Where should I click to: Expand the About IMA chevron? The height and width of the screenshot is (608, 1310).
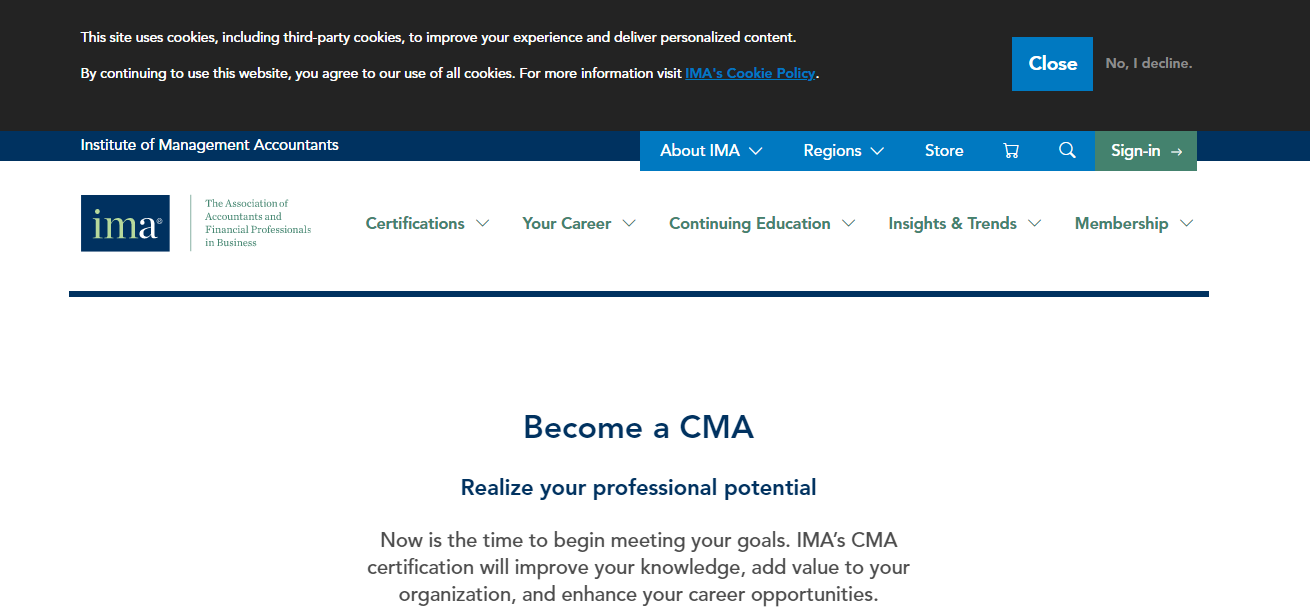click(755, 151)
